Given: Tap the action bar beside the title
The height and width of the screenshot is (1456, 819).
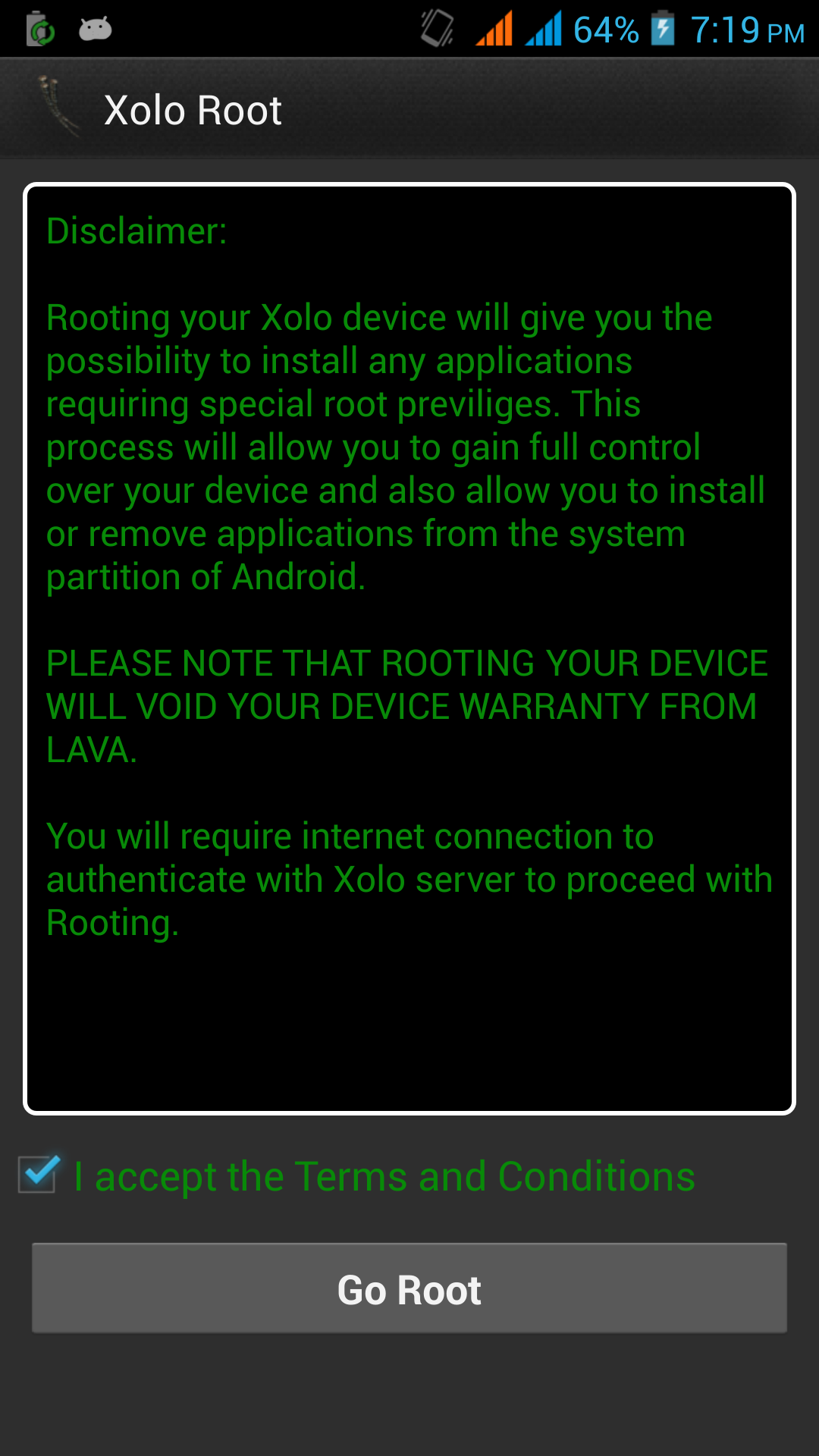Looking at the screenshot, I should (546, 109).
